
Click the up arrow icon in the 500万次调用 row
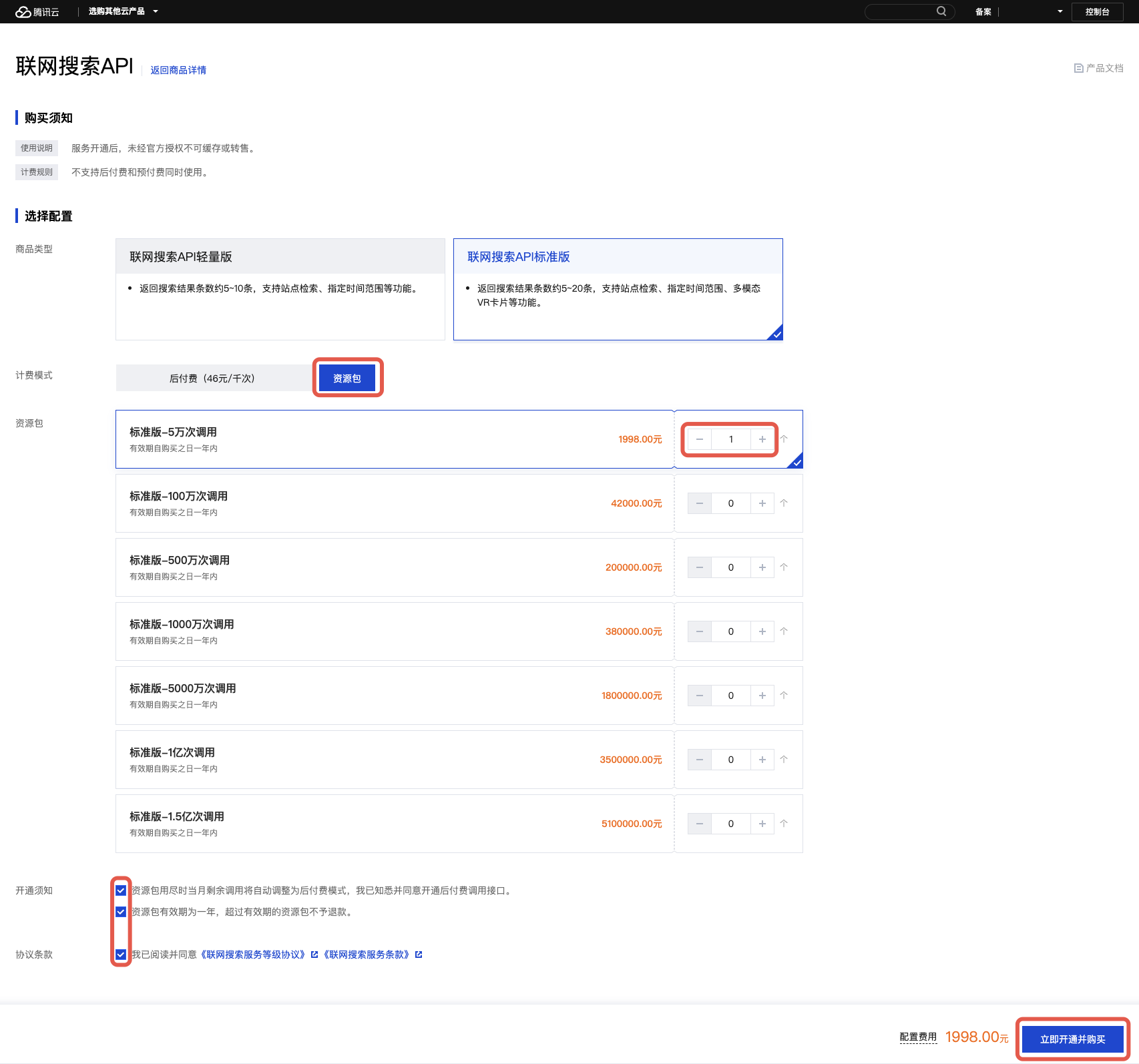coord(784,567)
